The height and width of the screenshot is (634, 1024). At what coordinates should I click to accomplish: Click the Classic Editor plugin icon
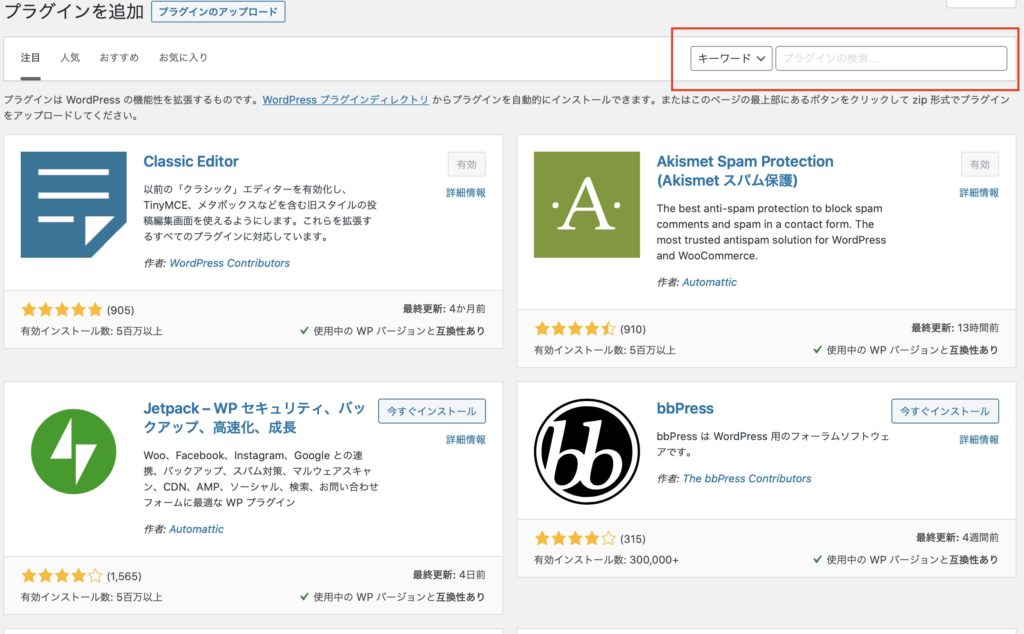click(x=74, y=205)
